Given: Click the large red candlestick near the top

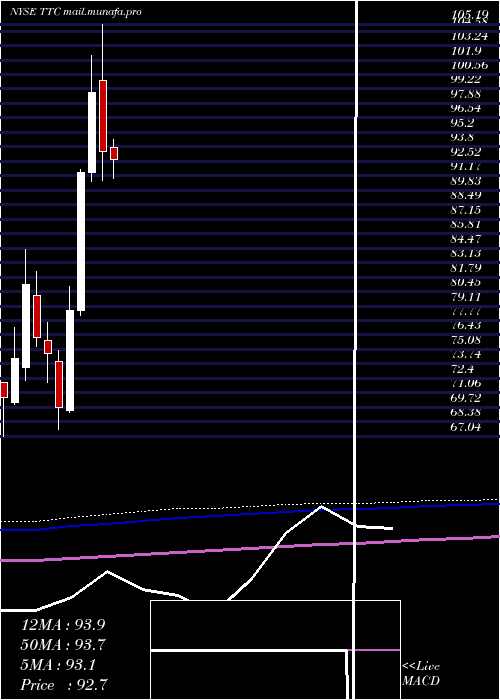Looking at the screenshot, I should click(x=103, y=116).
